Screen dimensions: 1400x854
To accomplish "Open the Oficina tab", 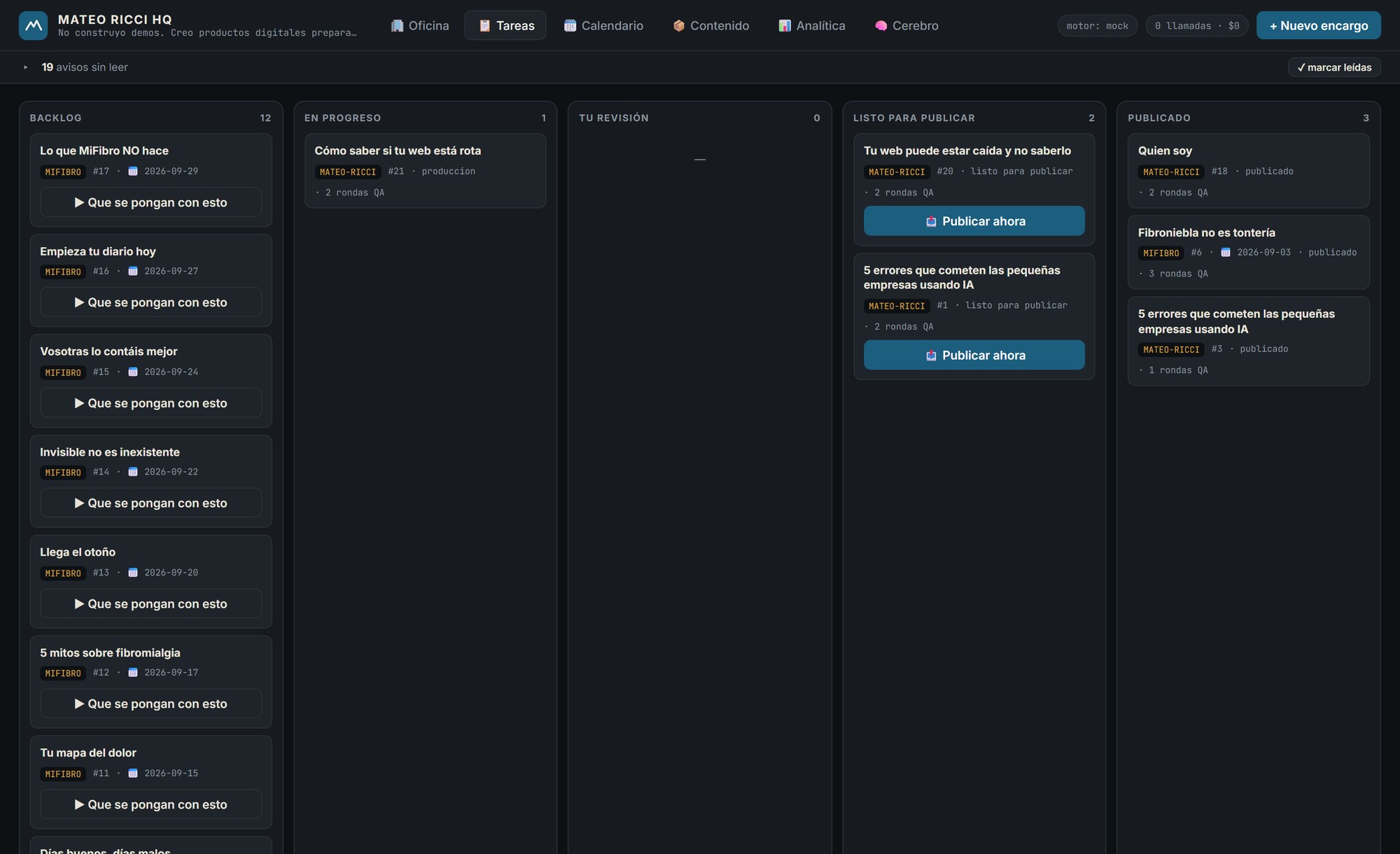I will pyautogui.click(x=420, y=25).
